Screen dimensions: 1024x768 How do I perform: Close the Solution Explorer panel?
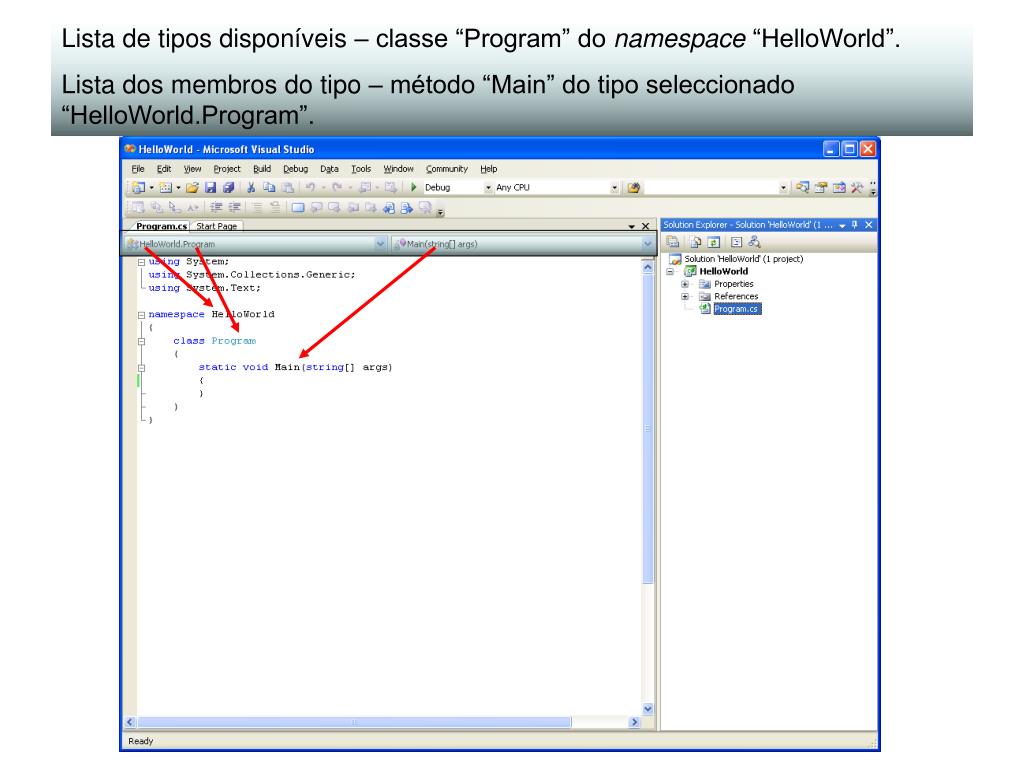[869, 225]
